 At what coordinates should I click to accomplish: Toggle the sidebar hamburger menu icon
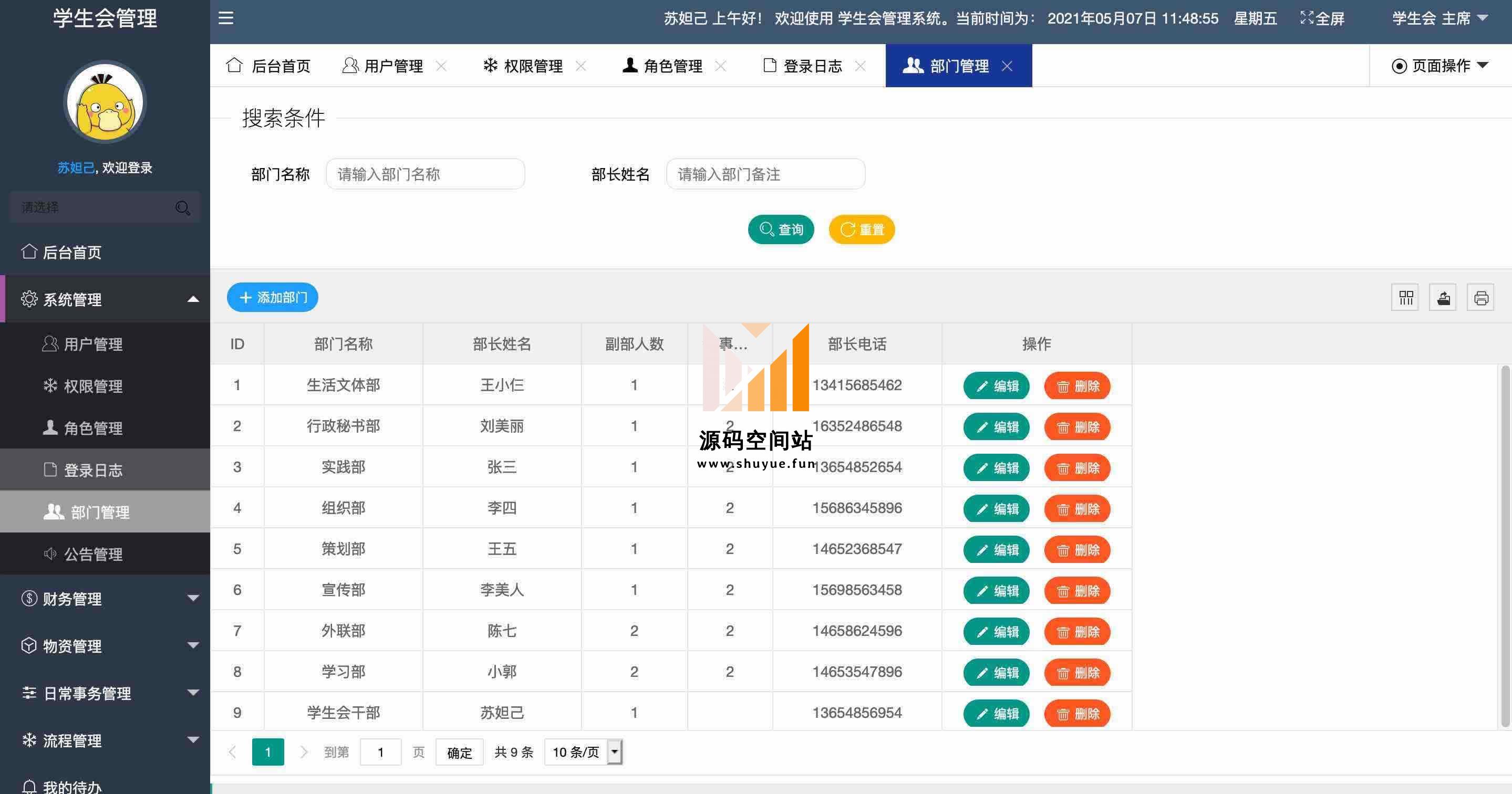(226, 18)
